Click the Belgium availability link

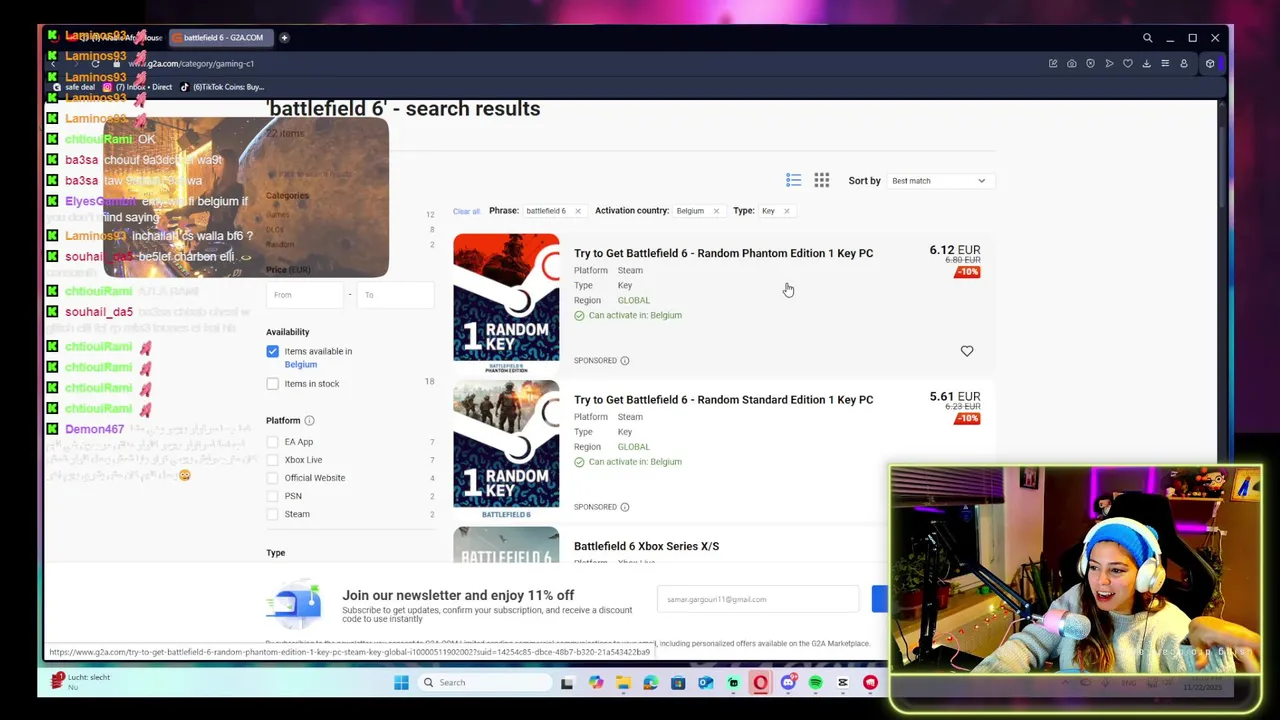click(300, 365)
